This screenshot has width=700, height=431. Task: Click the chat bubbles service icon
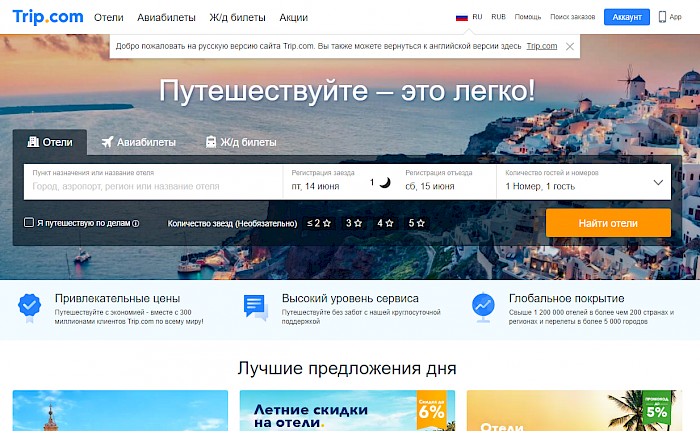pyautogui.click(x=256, y=307)
